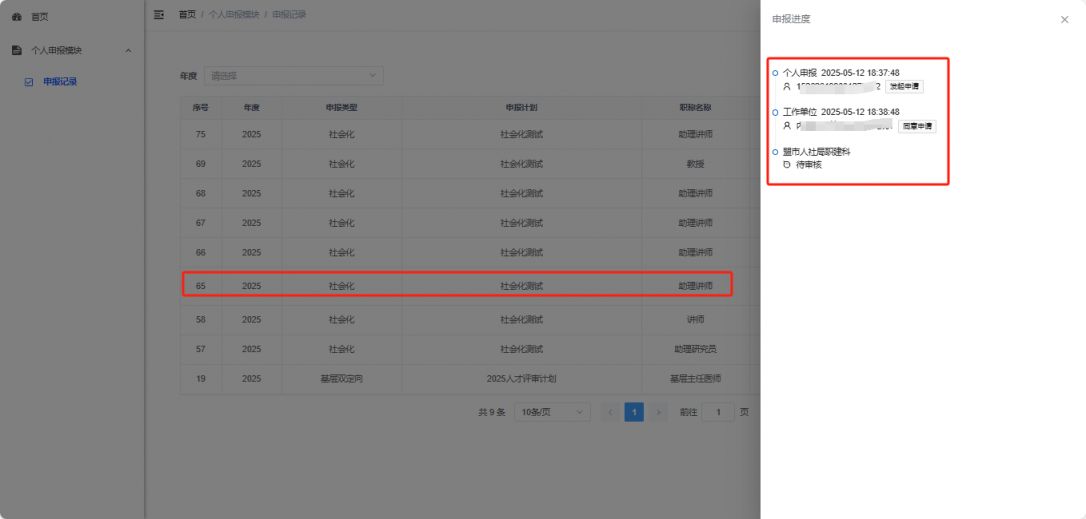Go to previous page with left arrow
Image resolution: width=1086 pixels, height=519 pixels.
coord(610,412)
